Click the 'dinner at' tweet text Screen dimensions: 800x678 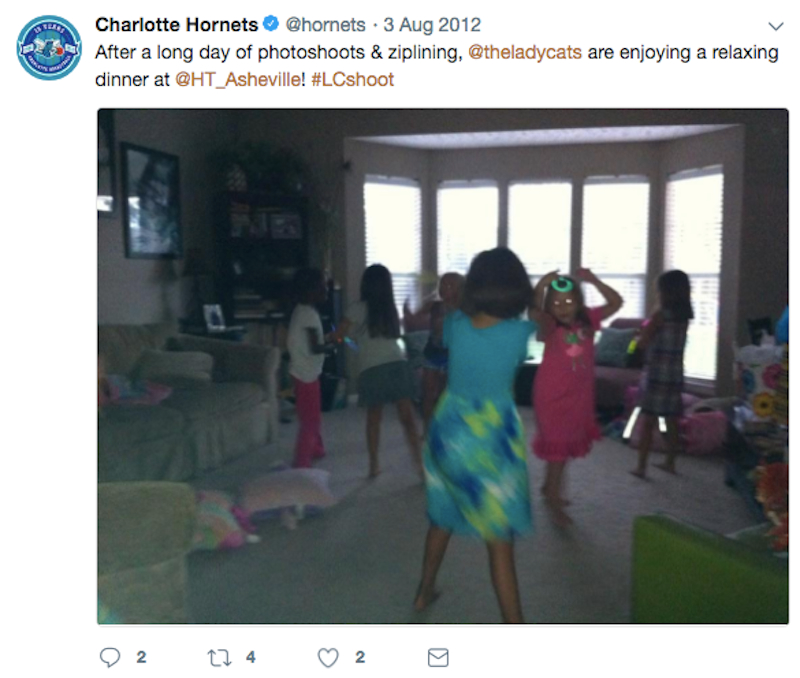[132, 80]
